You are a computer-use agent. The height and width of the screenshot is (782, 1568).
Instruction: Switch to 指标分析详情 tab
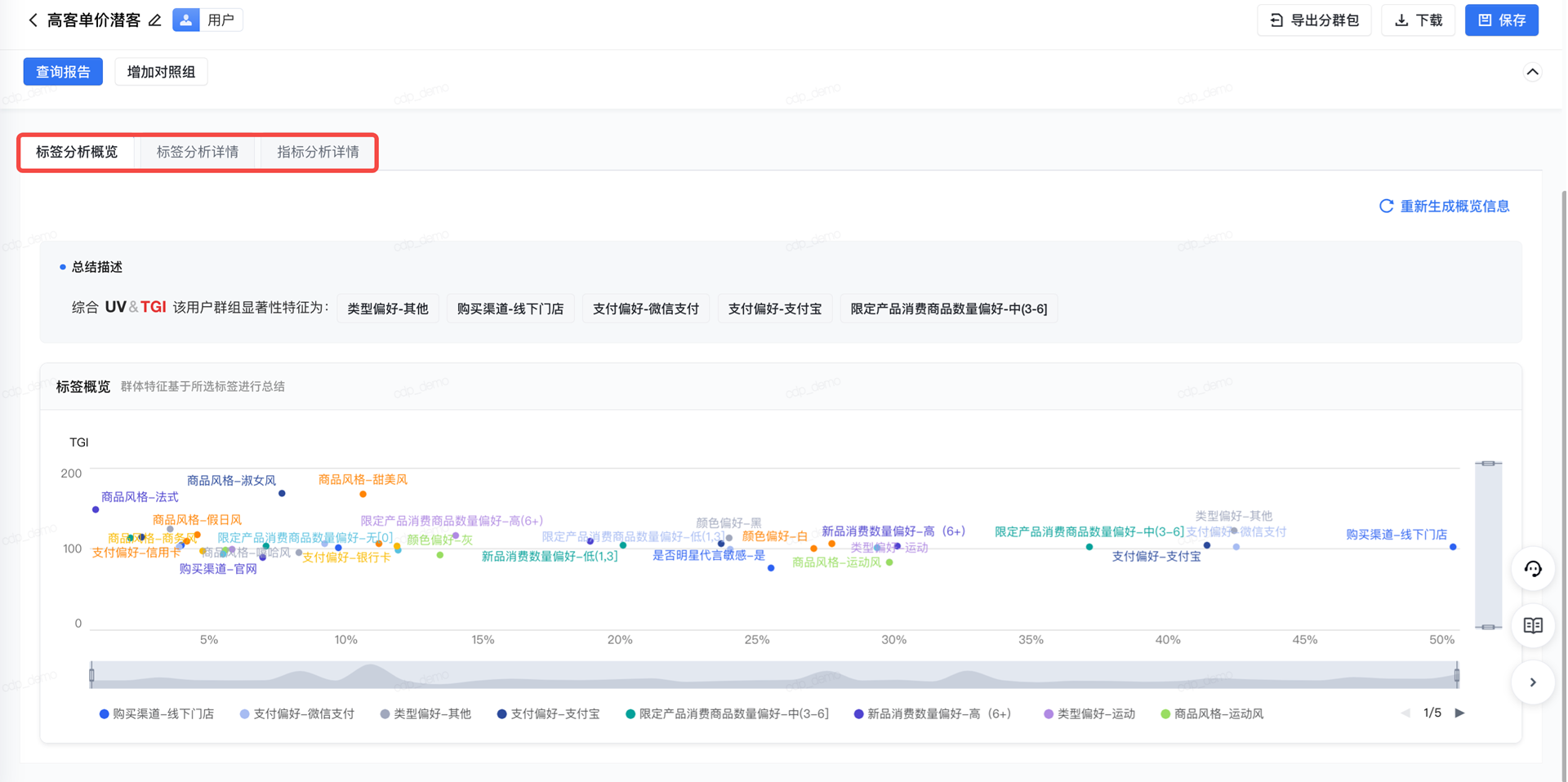tap(318, 152)
